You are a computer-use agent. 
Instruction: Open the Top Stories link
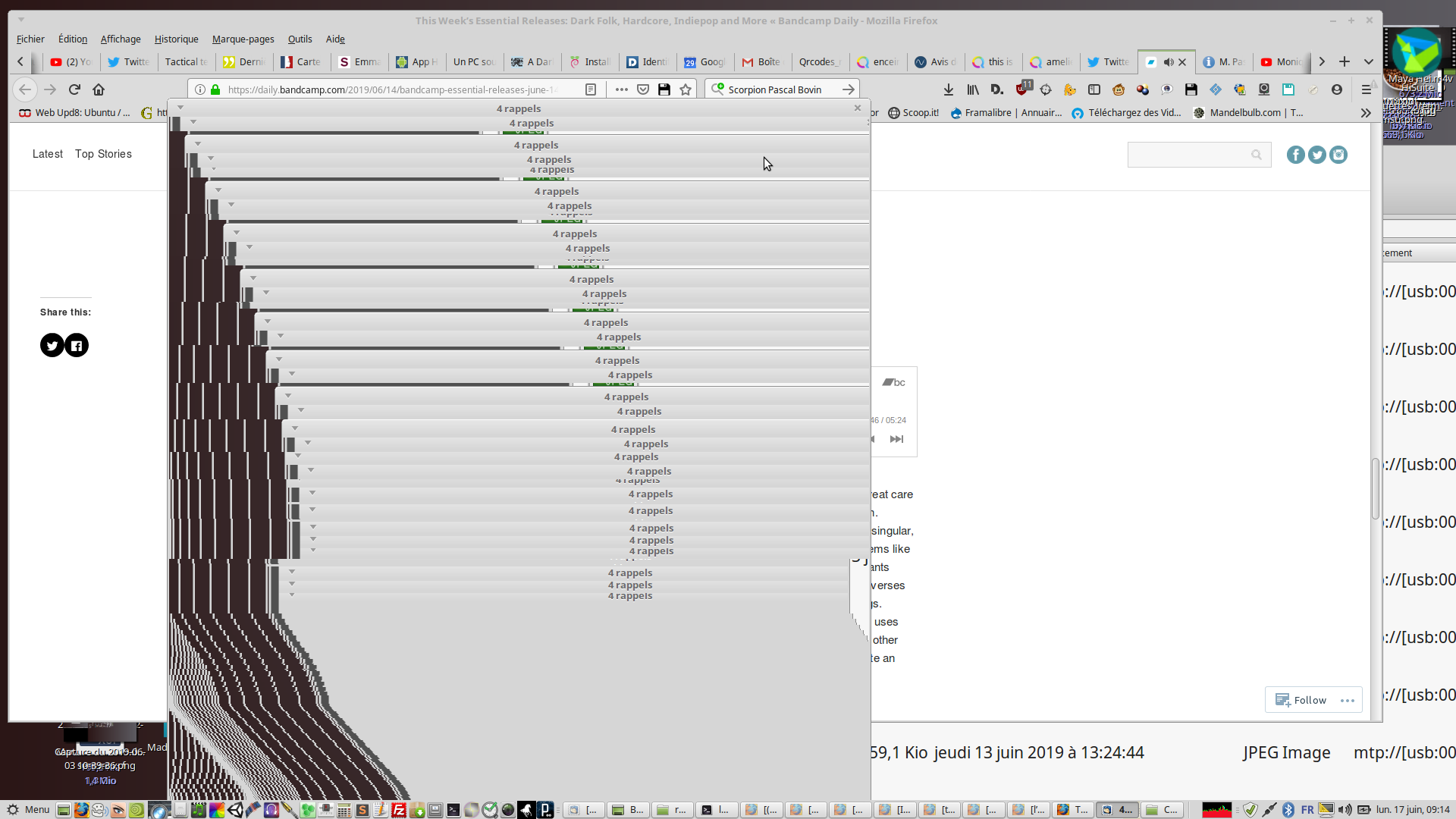point(103,154)
